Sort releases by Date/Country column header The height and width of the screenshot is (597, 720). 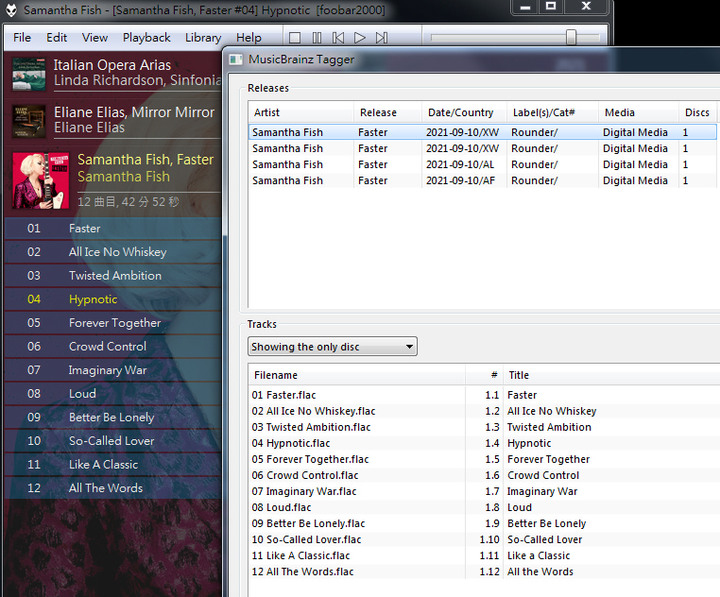[x=465, y=113]
